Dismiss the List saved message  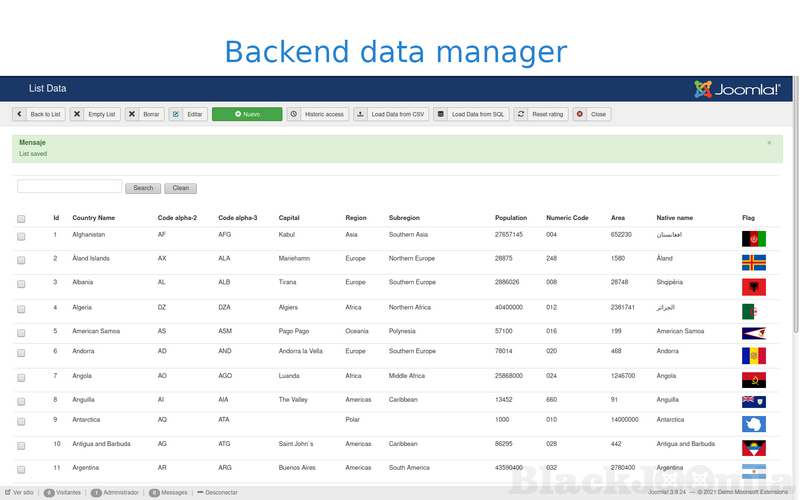(769, 143)
